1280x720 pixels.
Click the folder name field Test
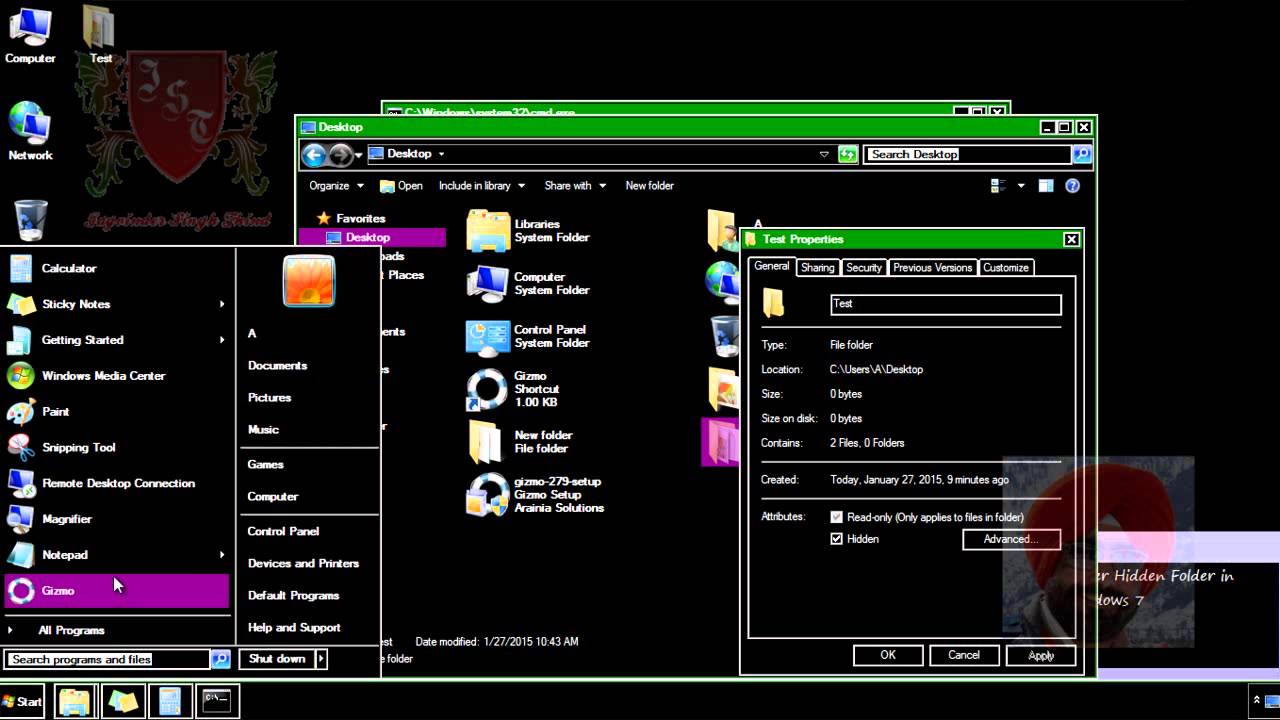point(945,304)
